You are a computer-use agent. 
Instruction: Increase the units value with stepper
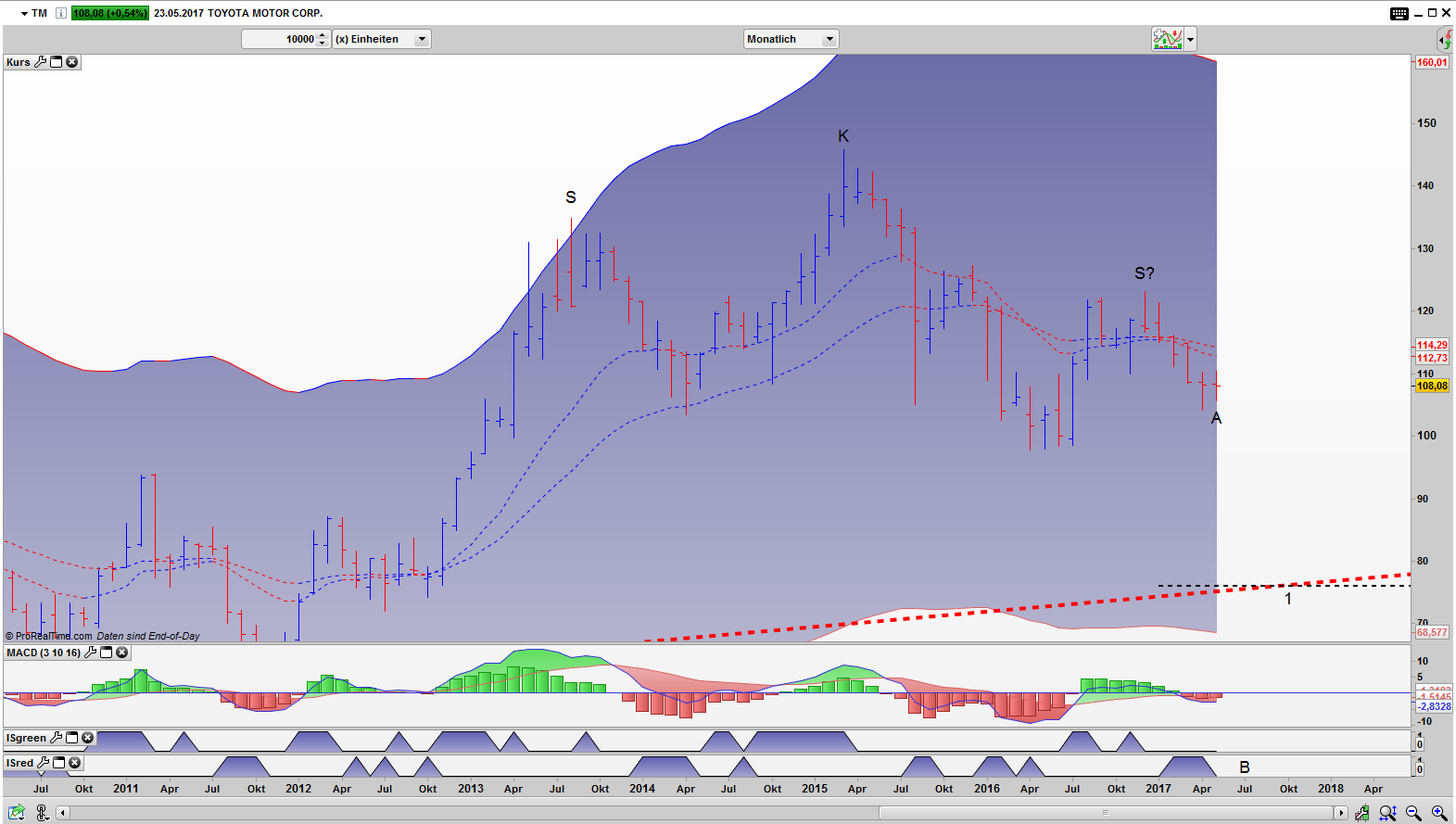coord(323,35)
